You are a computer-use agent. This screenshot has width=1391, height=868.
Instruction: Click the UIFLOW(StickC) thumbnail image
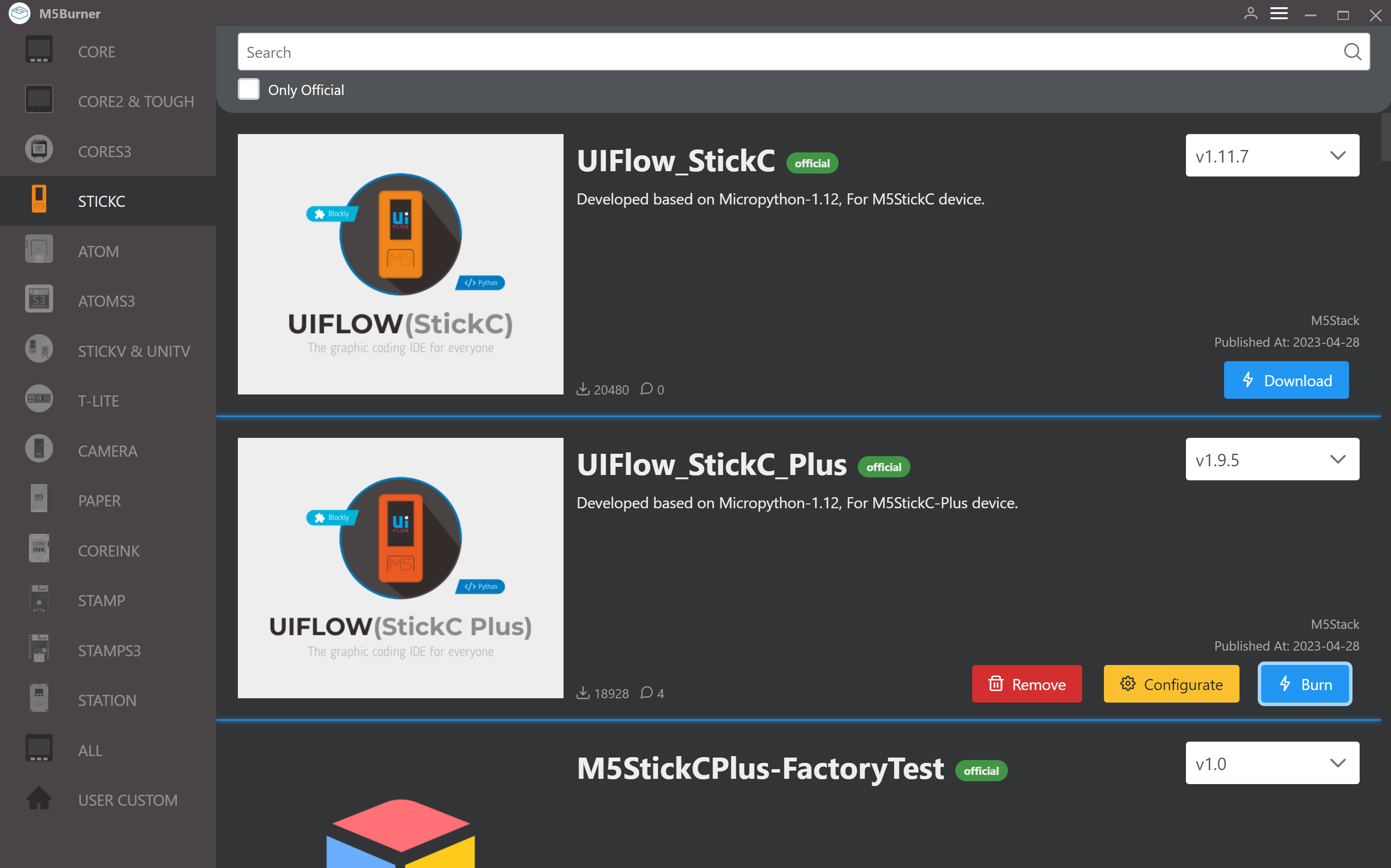(400, 264)
